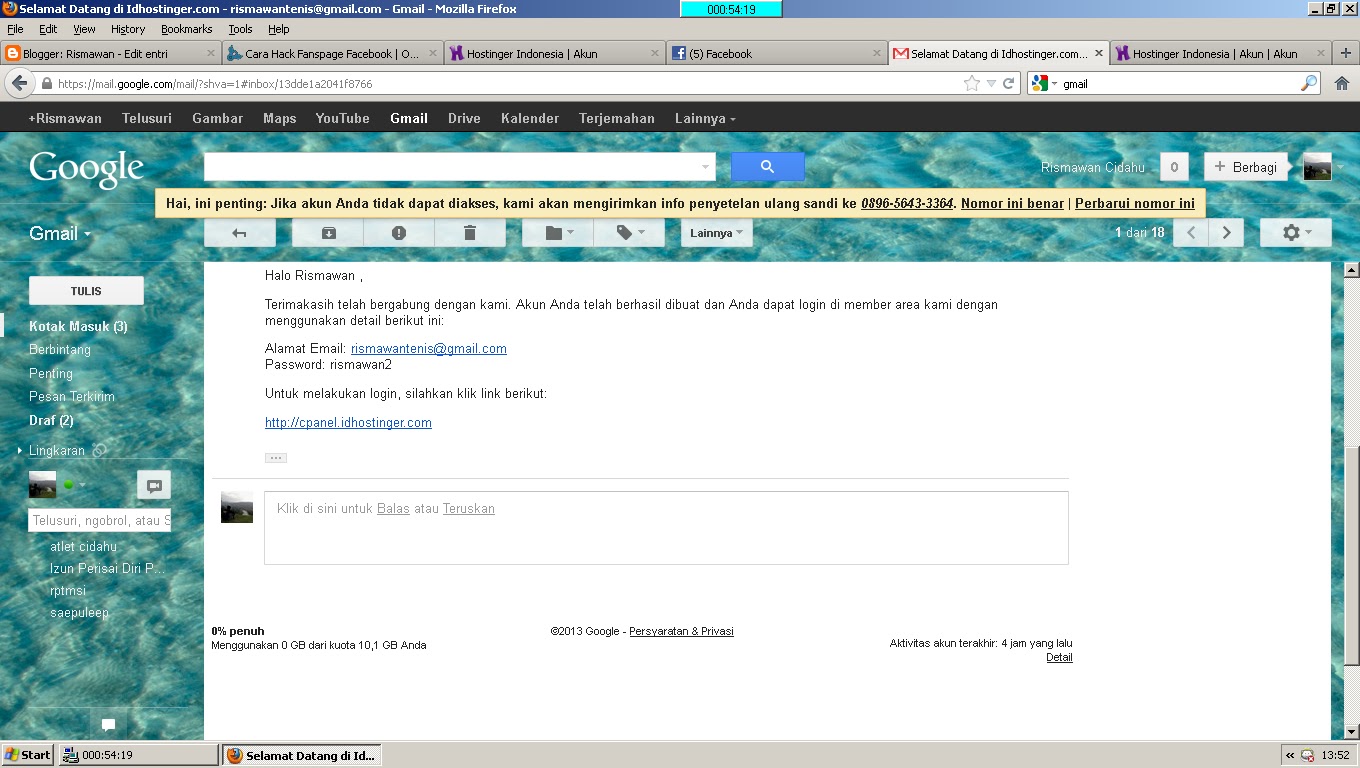The image size is (1360, 768).
Task: Close the Selamat Datang di Idhostinger tab
Action: coord(1098,54)
